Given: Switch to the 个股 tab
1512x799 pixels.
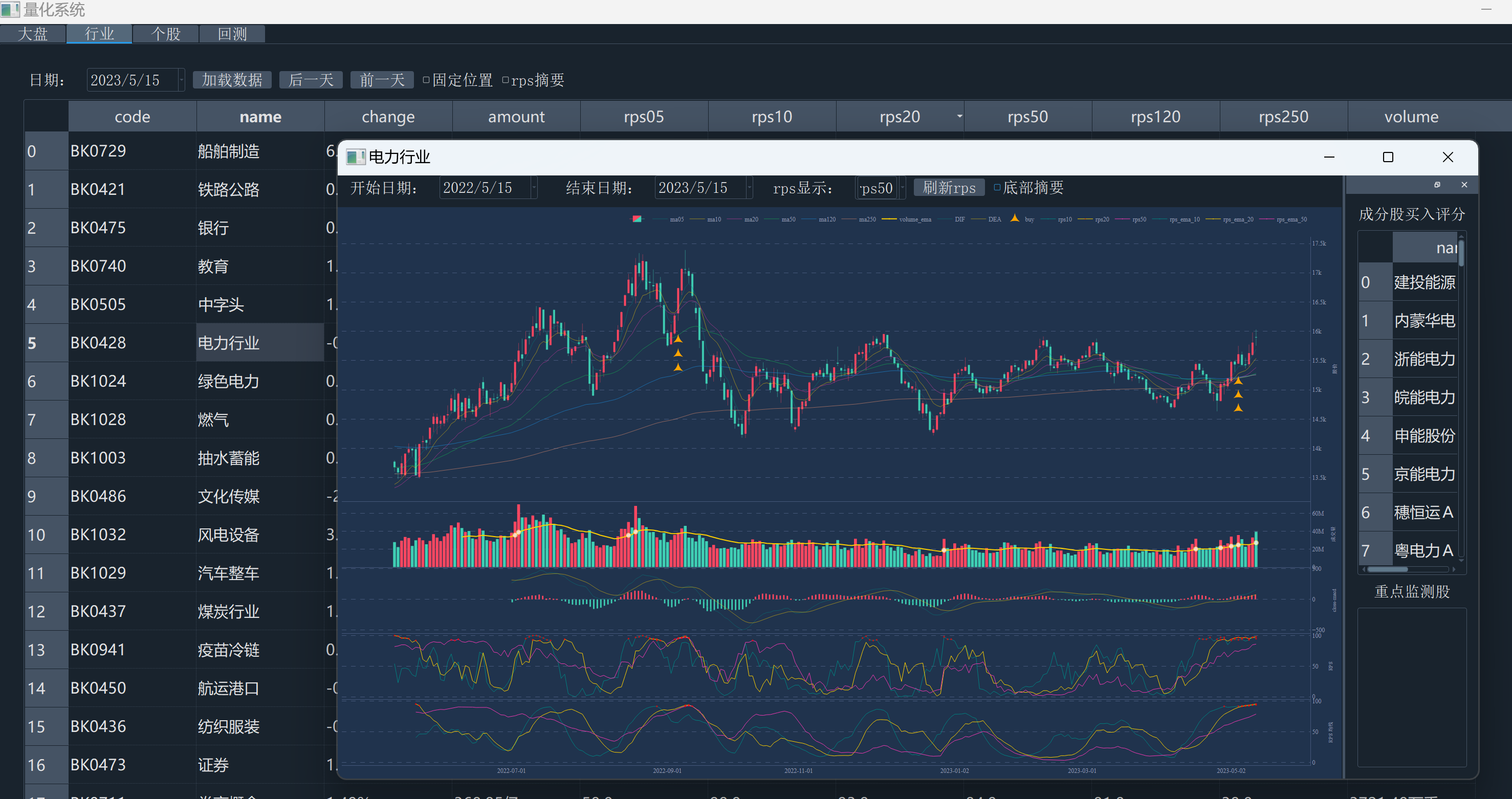Looking at the screenshot, I should coord(165,34).
